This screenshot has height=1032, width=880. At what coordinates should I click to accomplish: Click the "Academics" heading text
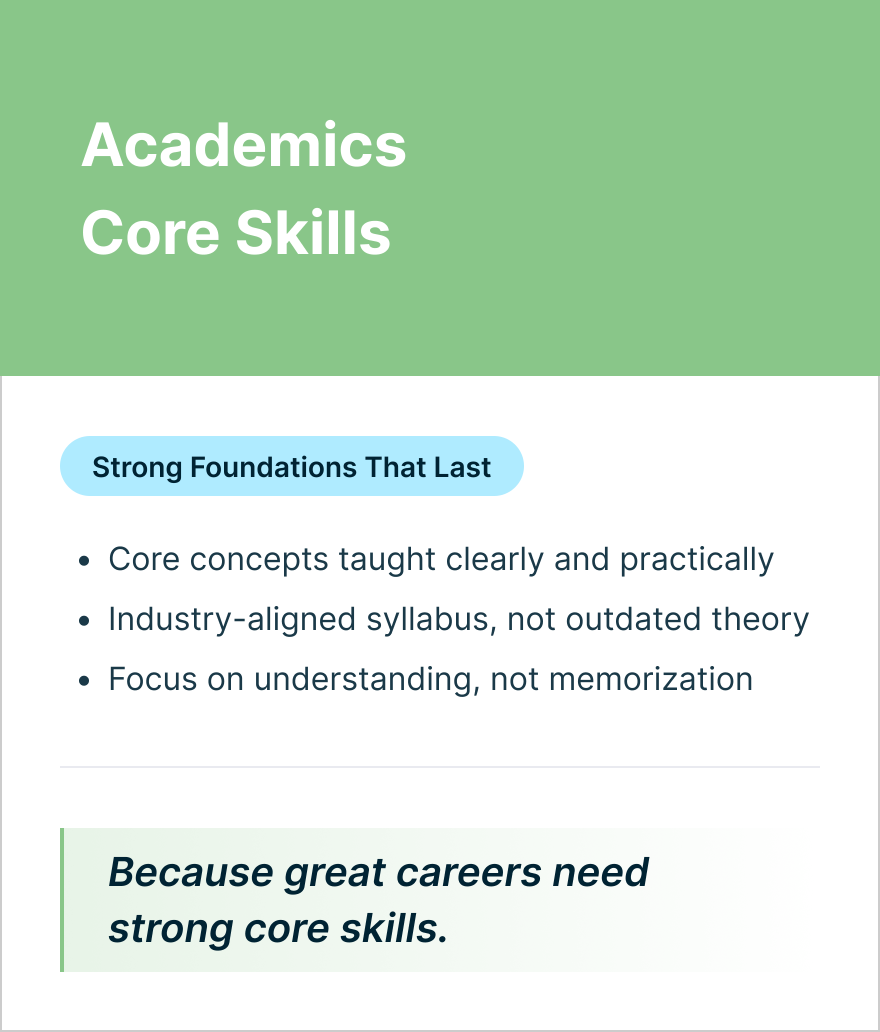pyautogui.click(x=244, y=146)
